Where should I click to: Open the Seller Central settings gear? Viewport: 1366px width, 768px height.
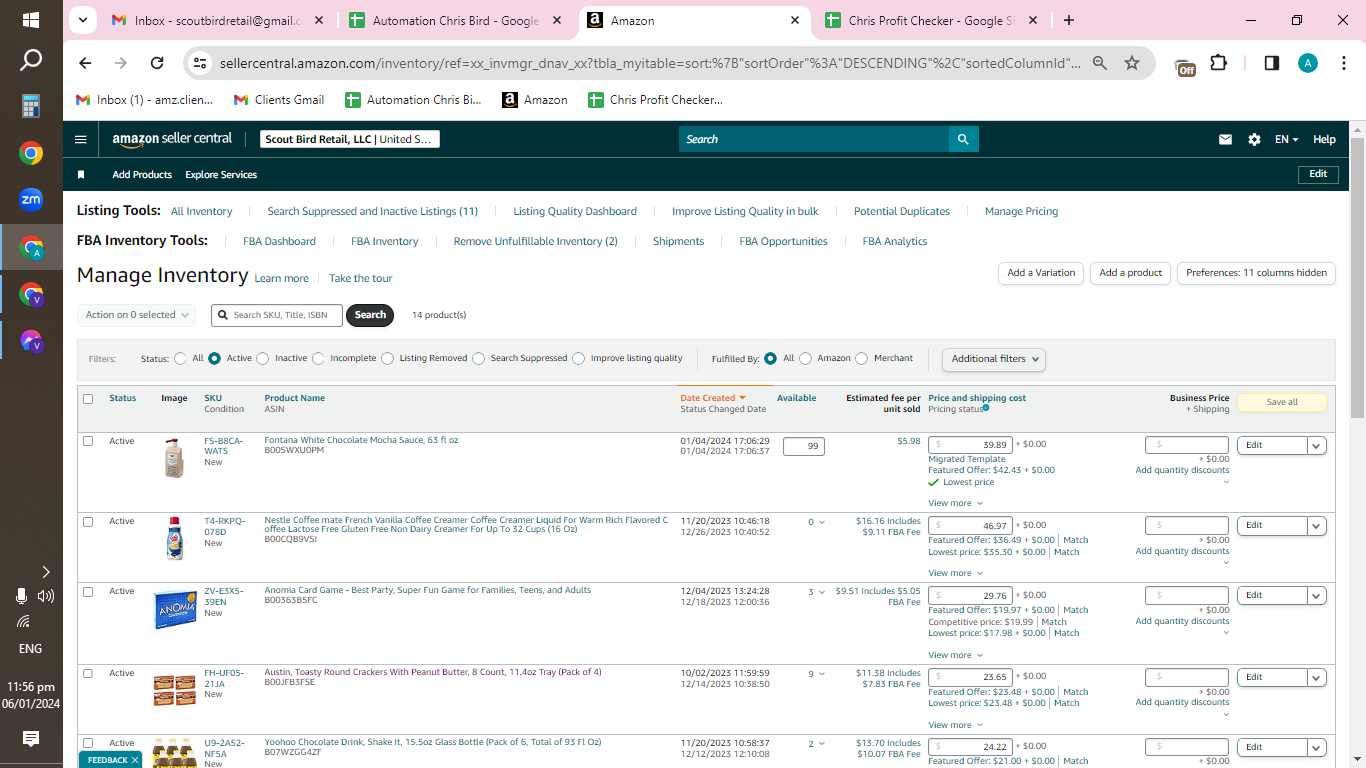click(x=1254, y=140)
